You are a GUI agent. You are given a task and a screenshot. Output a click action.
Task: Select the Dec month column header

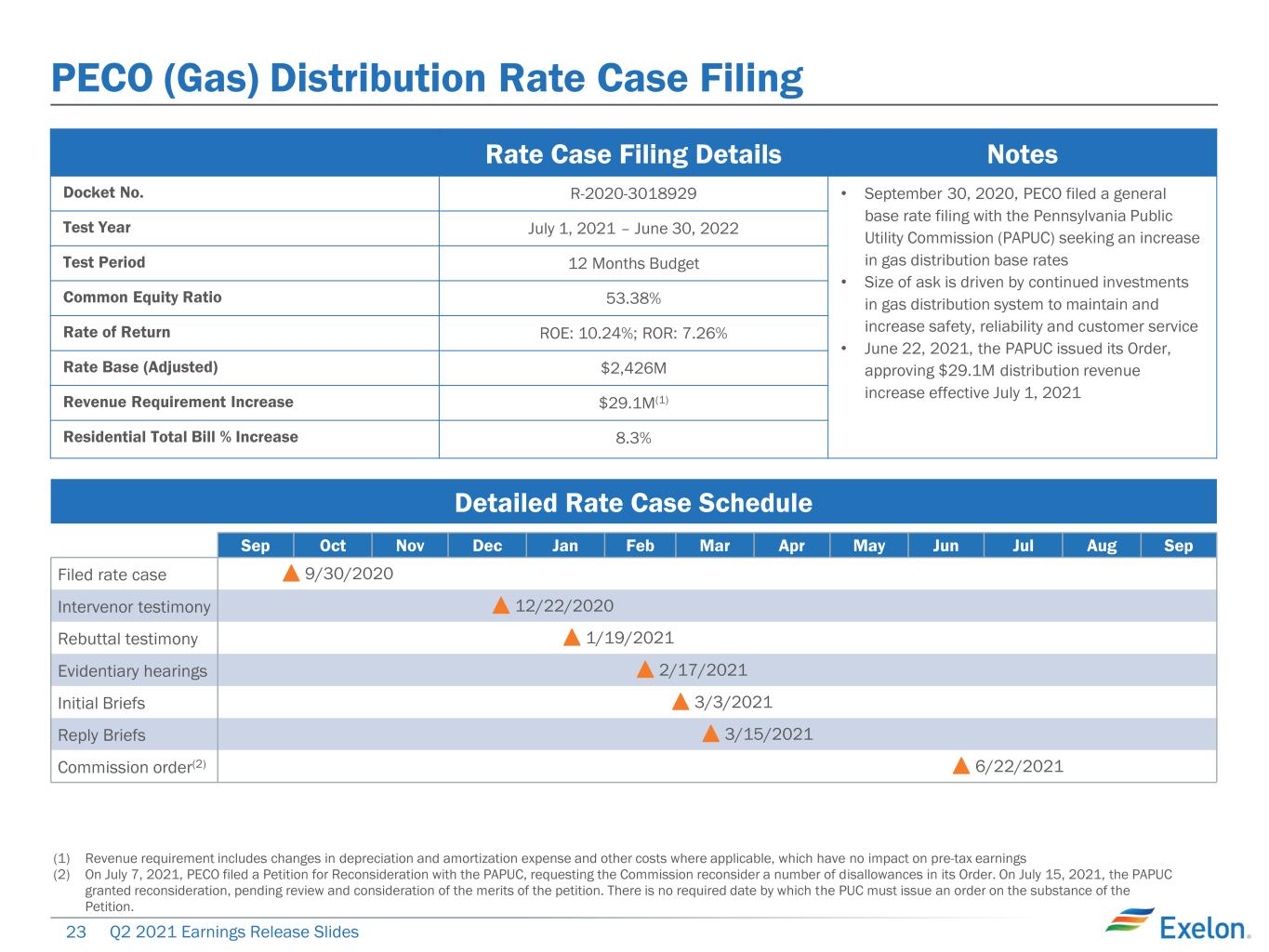487,545
